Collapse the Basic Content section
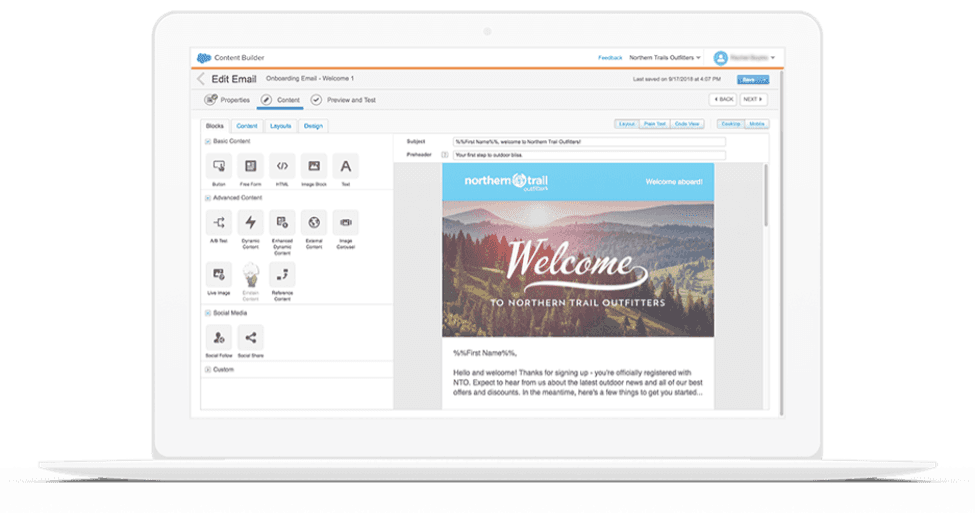The height and width of the screenshot is (516, 979). click(x=208, y=142)
